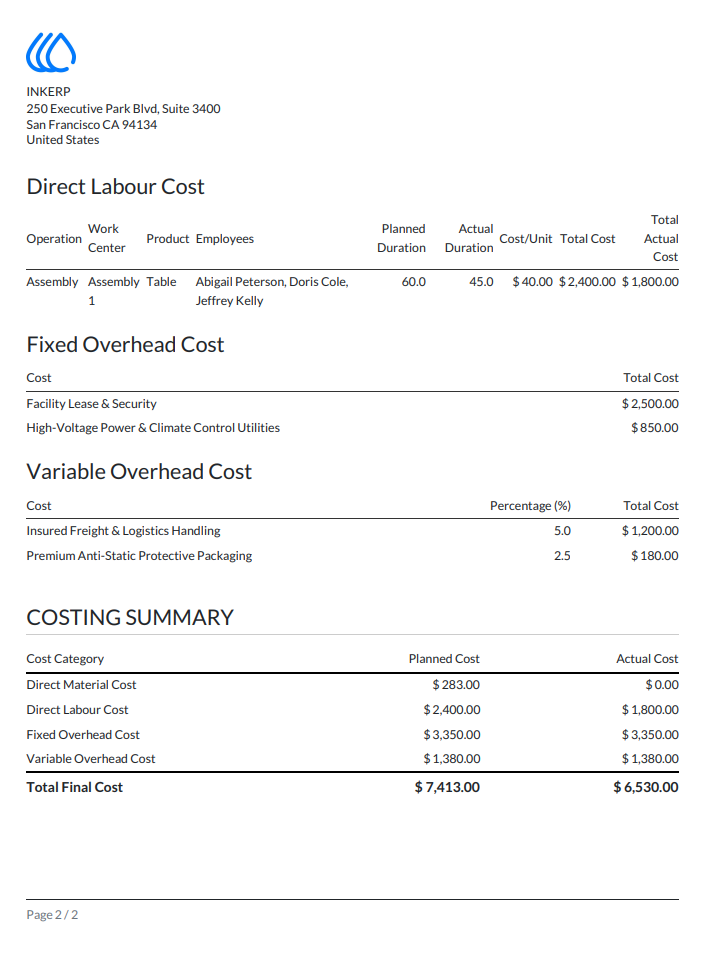Click address line '250 Executive Park Blvd, Suite 3400'

[x=123, y=109]
